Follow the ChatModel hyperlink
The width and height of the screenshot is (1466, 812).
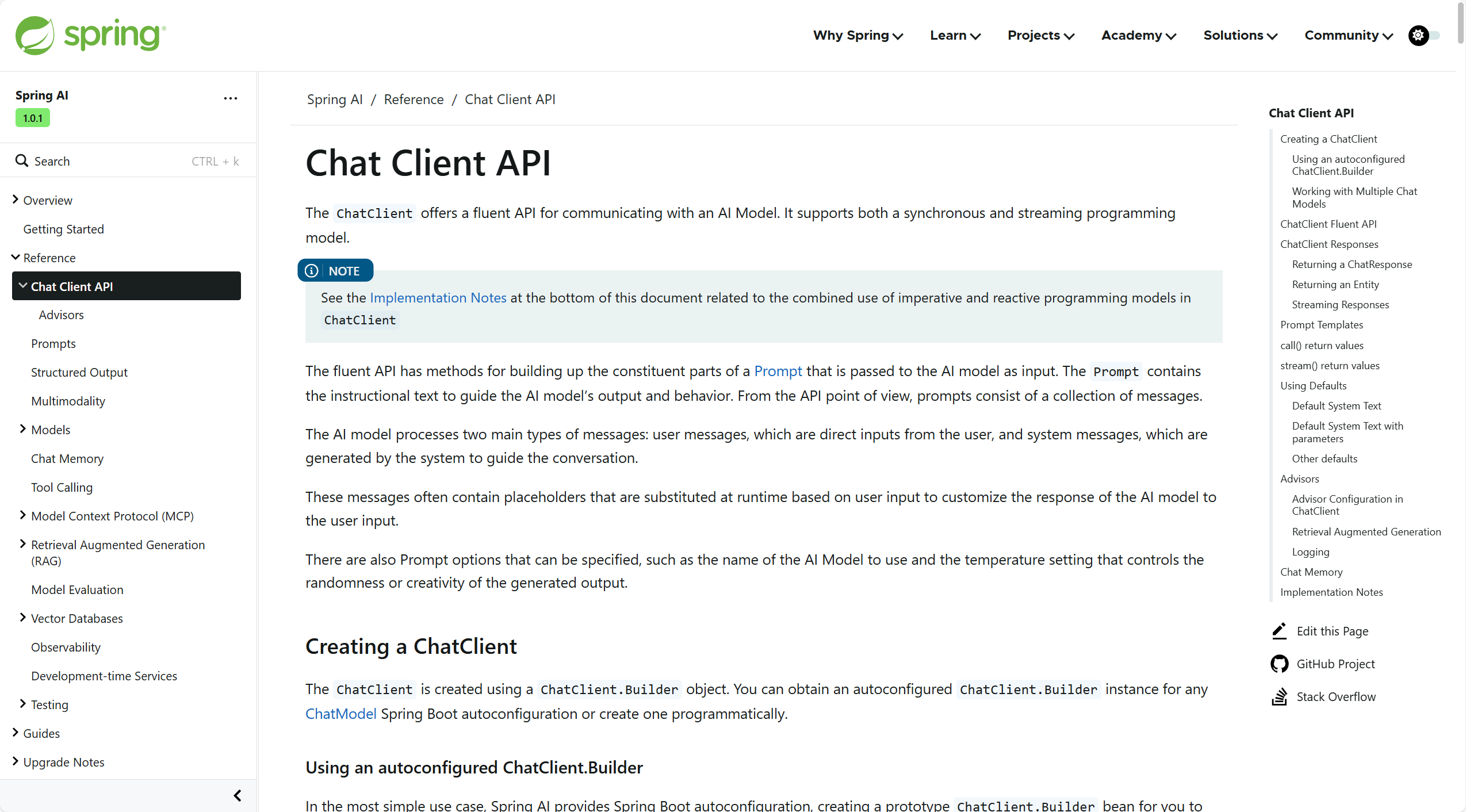coord(341,714)
